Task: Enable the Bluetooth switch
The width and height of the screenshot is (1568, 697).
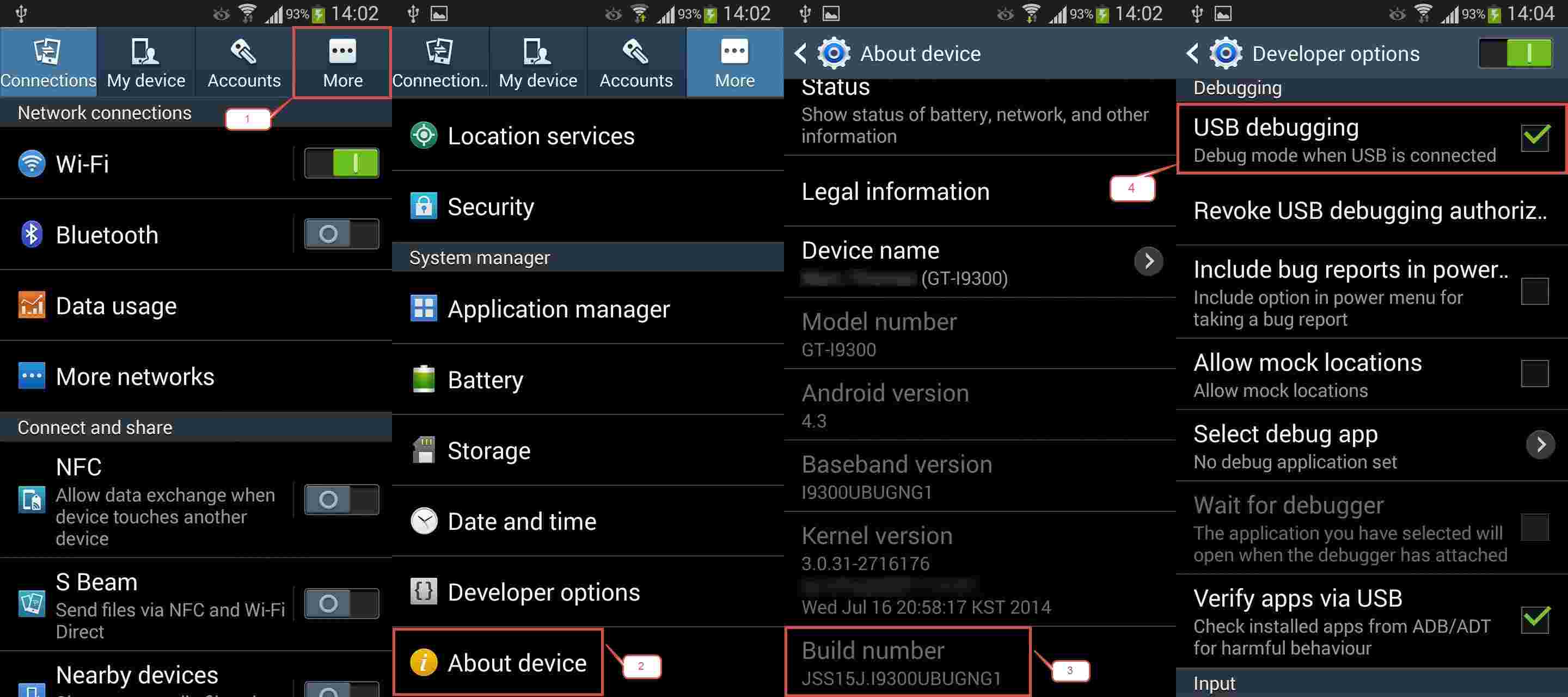Action: tap(341, 234)
